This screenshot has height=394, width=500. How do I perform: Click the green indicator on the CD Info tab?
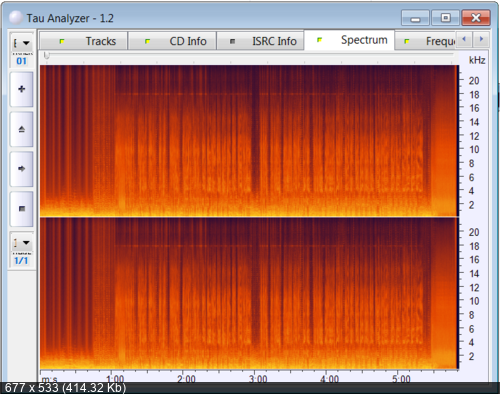147,41
